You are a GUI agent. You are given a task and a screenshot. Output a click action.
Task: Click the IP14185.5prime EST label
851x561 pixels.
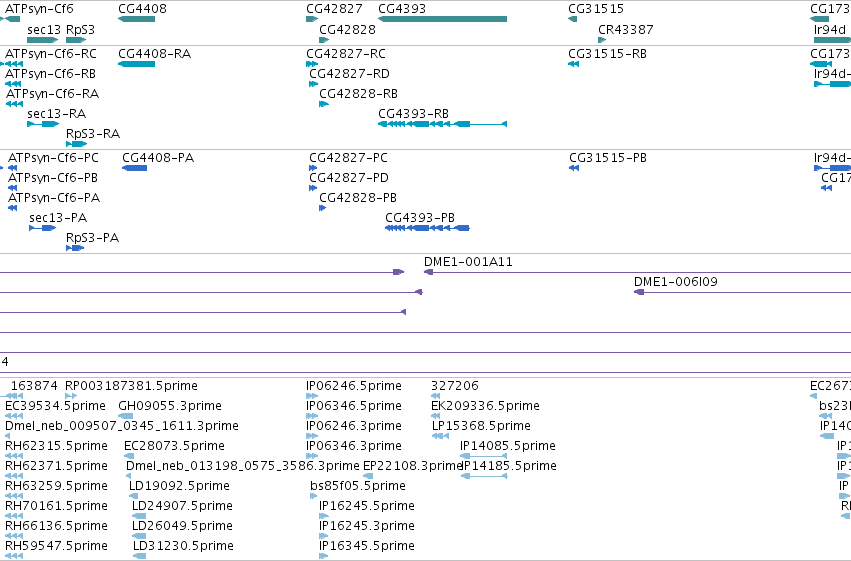click(509, 466)
